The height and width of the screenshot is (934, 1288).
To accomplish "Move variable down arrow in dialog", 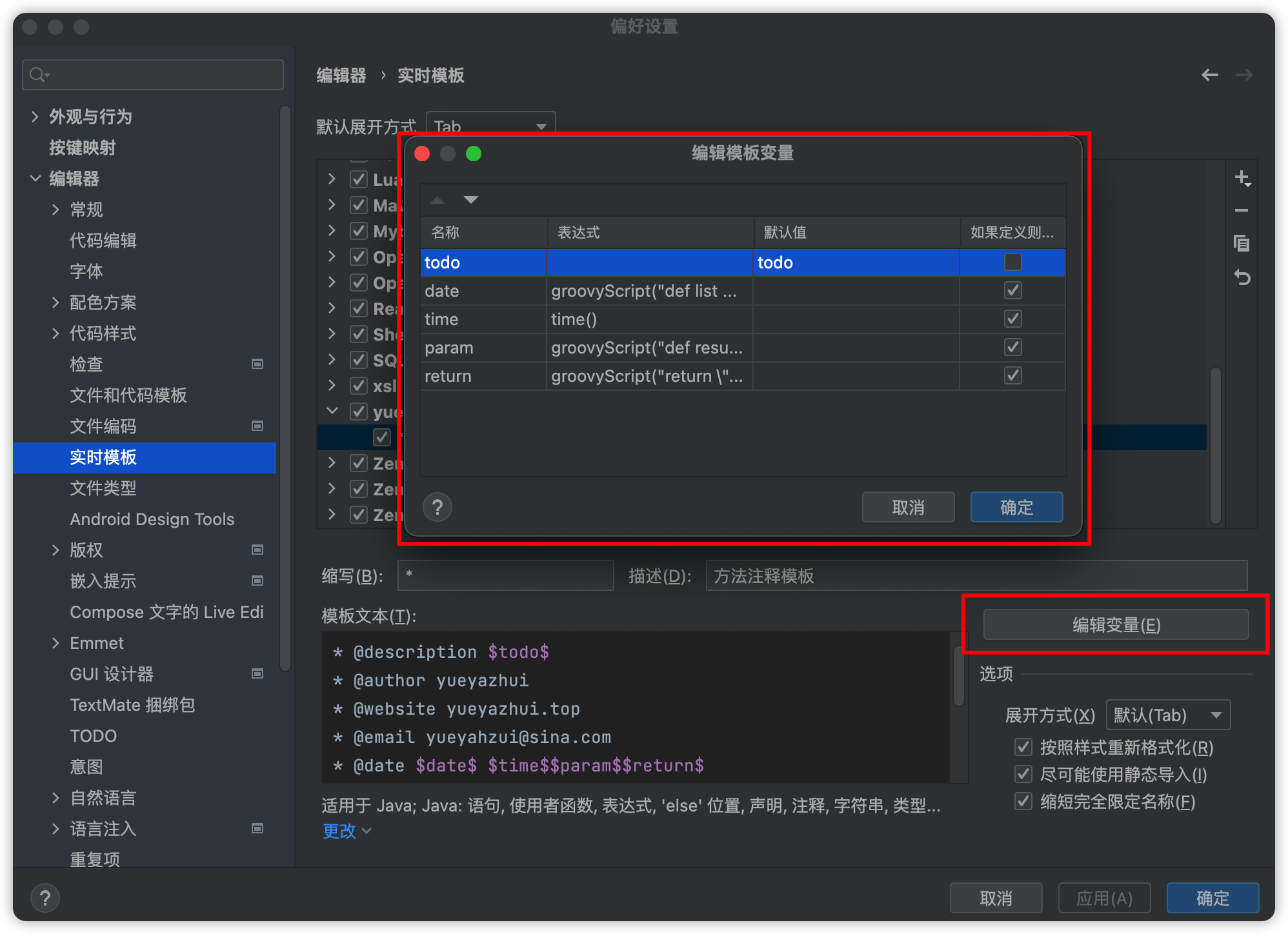I will [x=471, y=200].
